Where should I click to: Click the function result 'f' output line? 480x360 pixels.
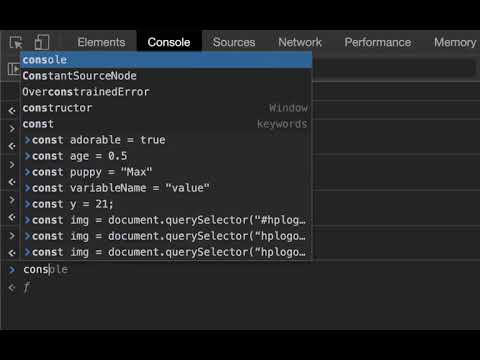click(x=27, y=287)
